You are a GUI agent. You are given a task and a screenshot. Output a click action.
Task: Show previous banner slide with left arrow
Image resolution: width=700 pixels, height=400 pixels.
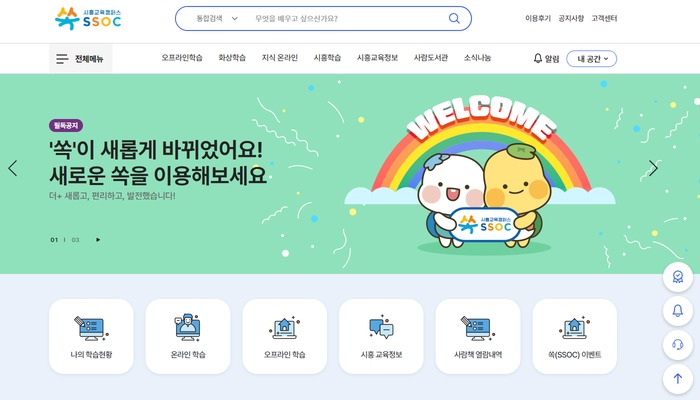tap(13, 168)
